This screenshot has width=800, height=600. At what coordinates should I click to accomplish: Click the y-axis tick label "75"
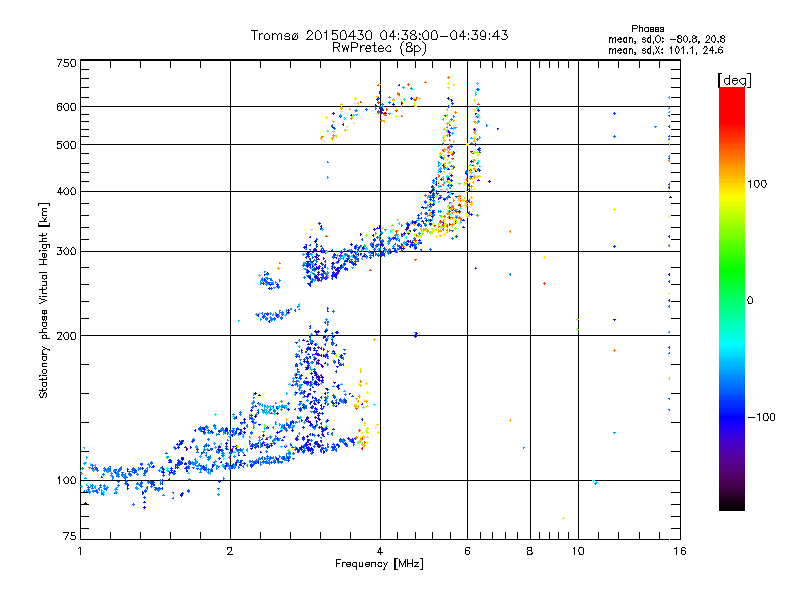tap(70, 536)
